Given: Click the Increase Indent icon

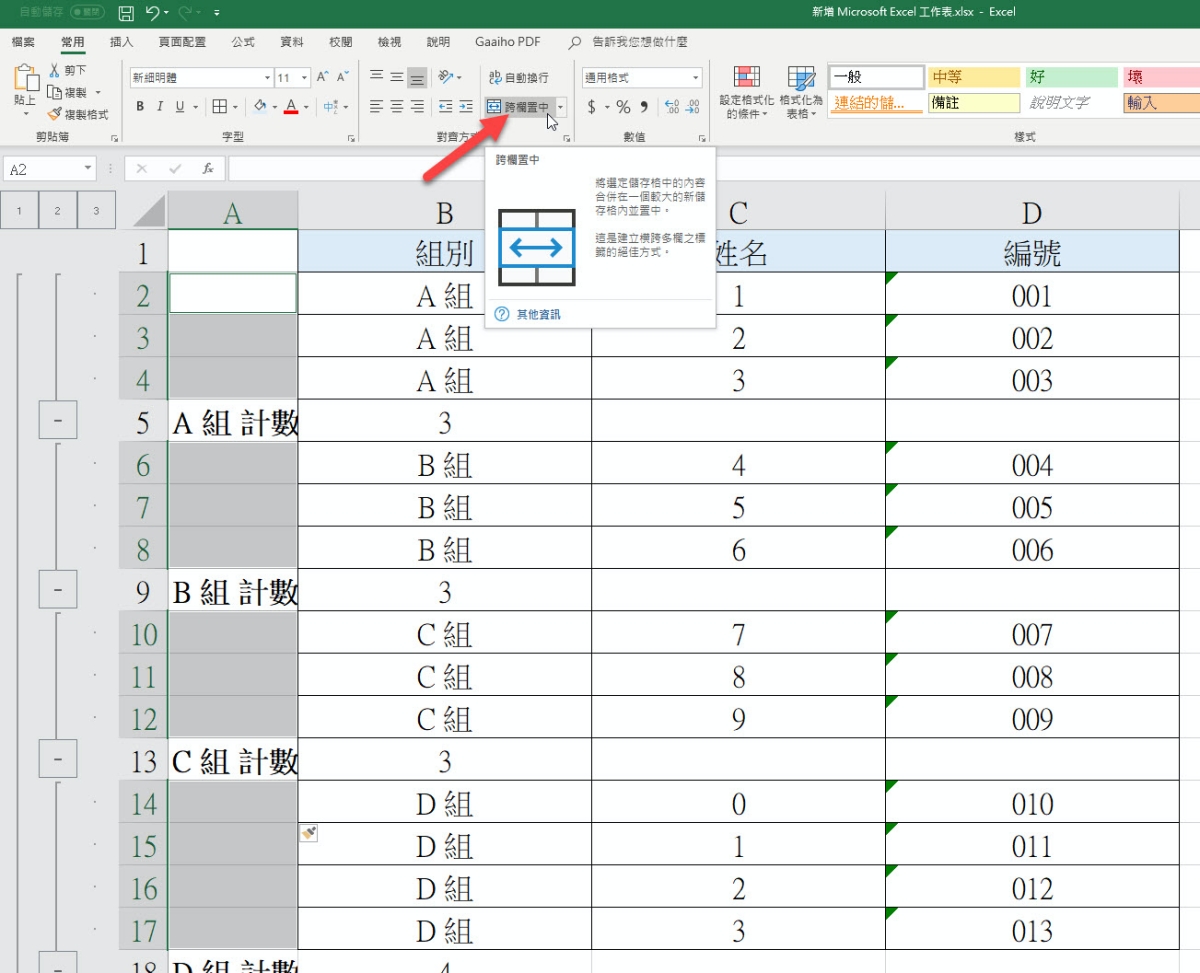Looking at the screenshot, I should click(x=466, y=107).
